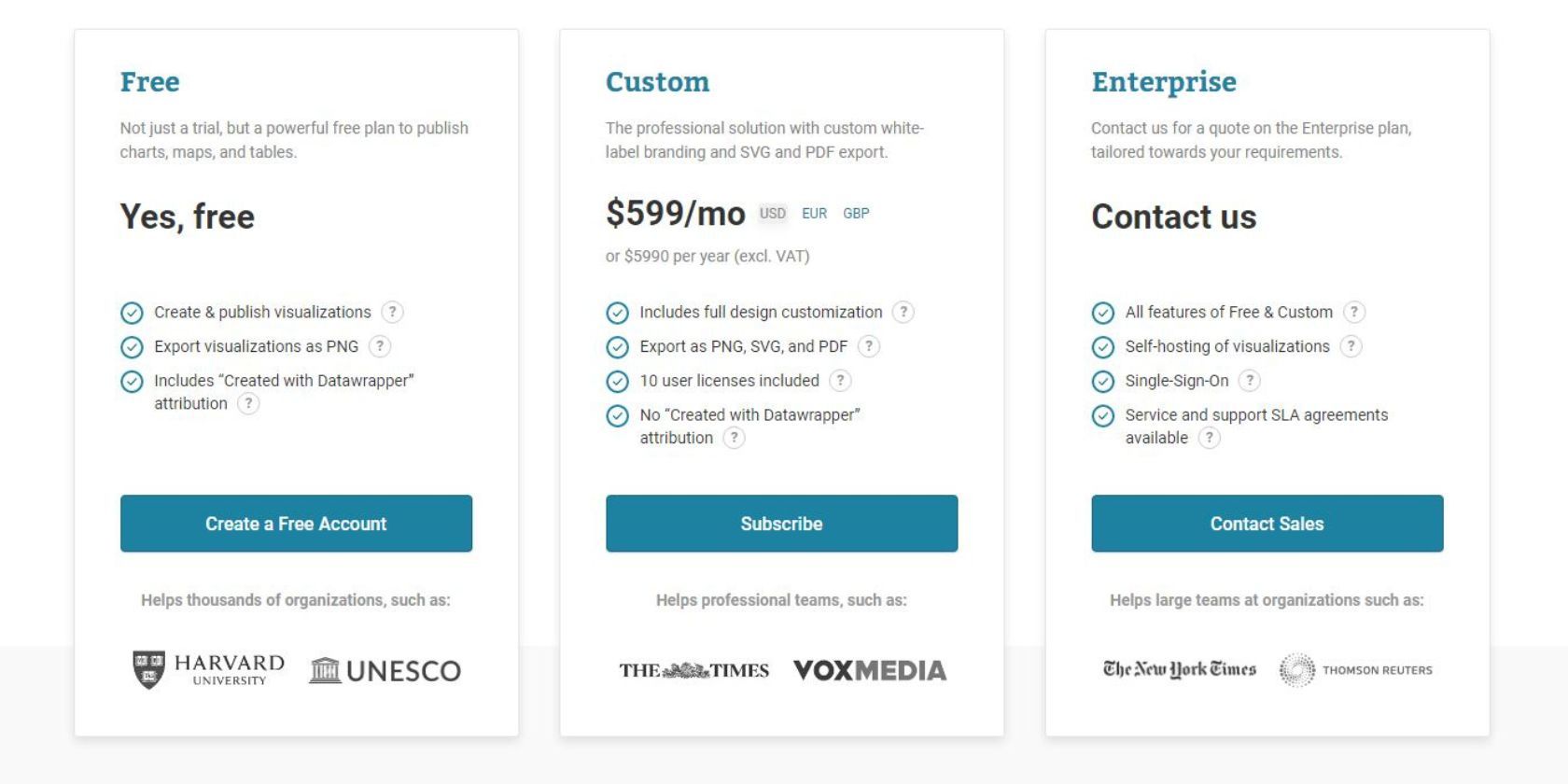The width and height of the screenshot is (1568, 784).
Task: Click the "Contact Sales" button
Action: 1267,524
